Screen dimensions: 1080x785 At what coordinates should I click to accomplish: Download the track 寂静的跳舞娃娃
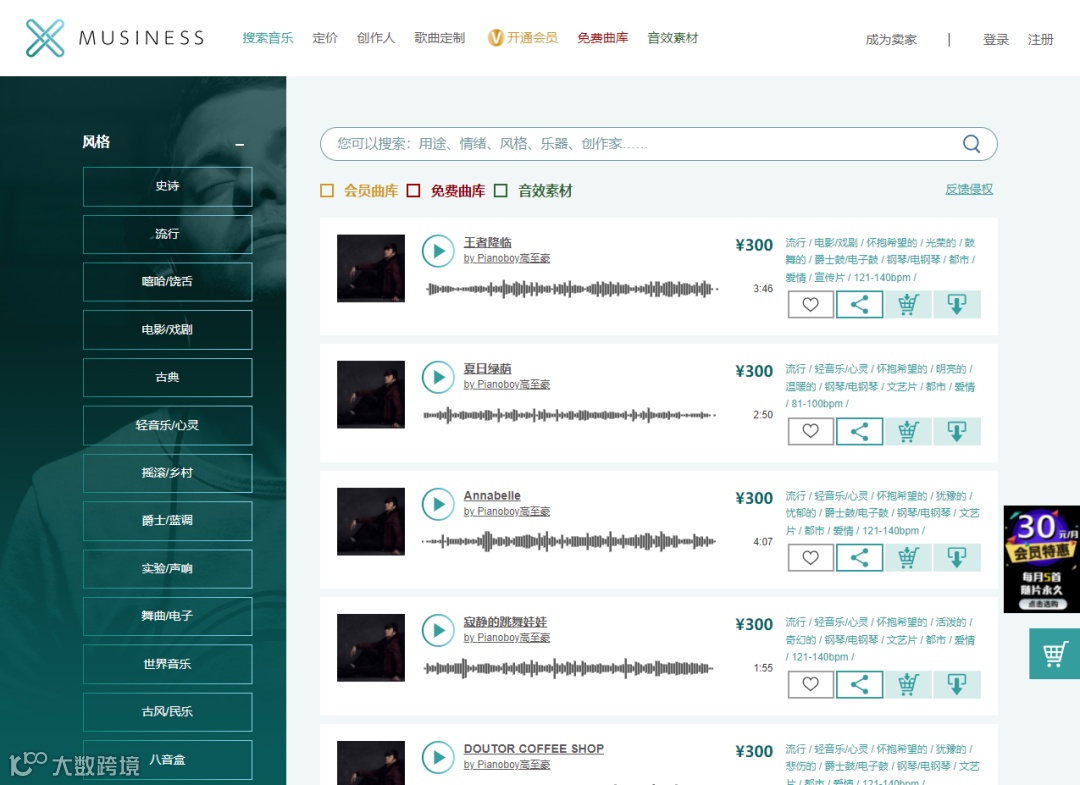957,684
